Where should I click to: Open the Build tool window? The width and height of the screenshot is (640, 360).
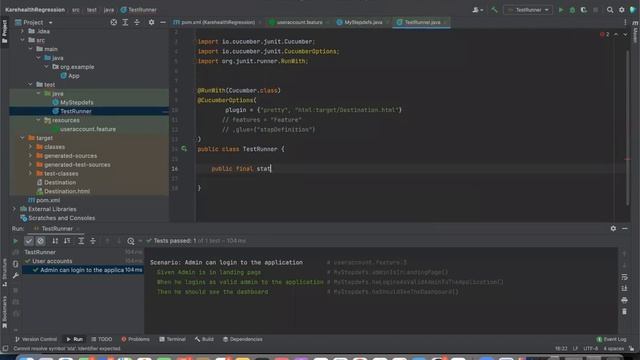coord(204,339)
